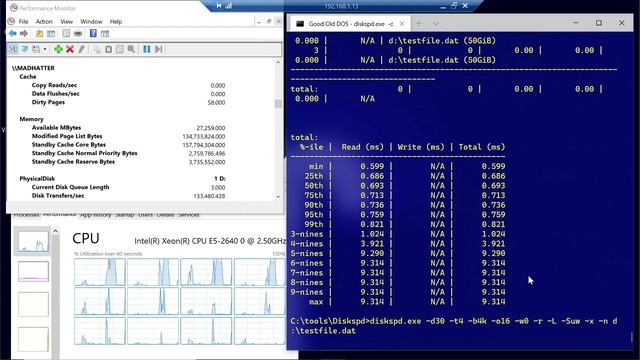Switch to Task Manager App history tab
The height and width of the screenshot is (360, 640).
tap(96, 215)
